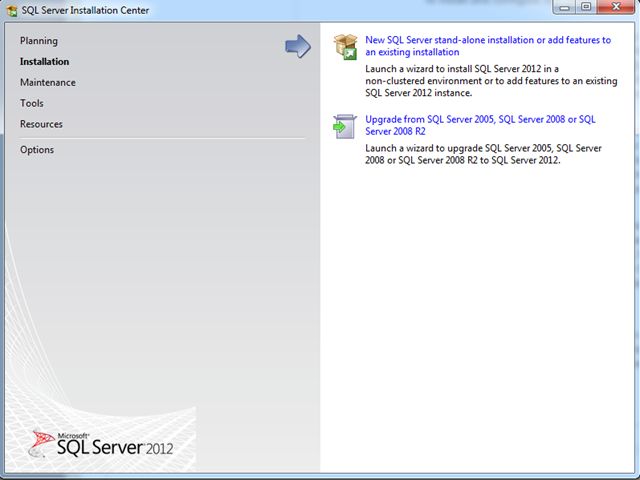
Task: Click the text 'Launch a wizard to install SQL Server 2012'
Action: pos(453,69)
